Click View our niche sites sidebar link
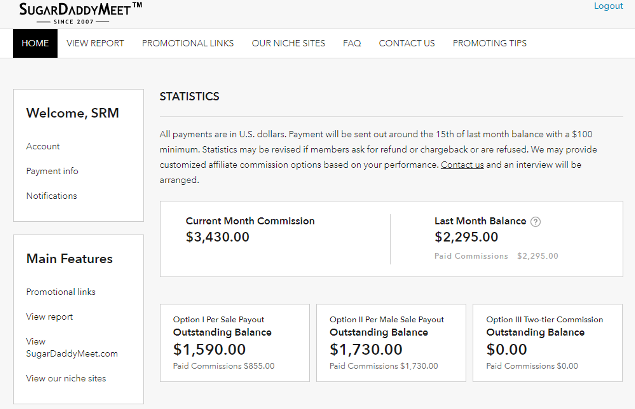The height and width of the screenshot is (409, 635). (x=66, y=378)
